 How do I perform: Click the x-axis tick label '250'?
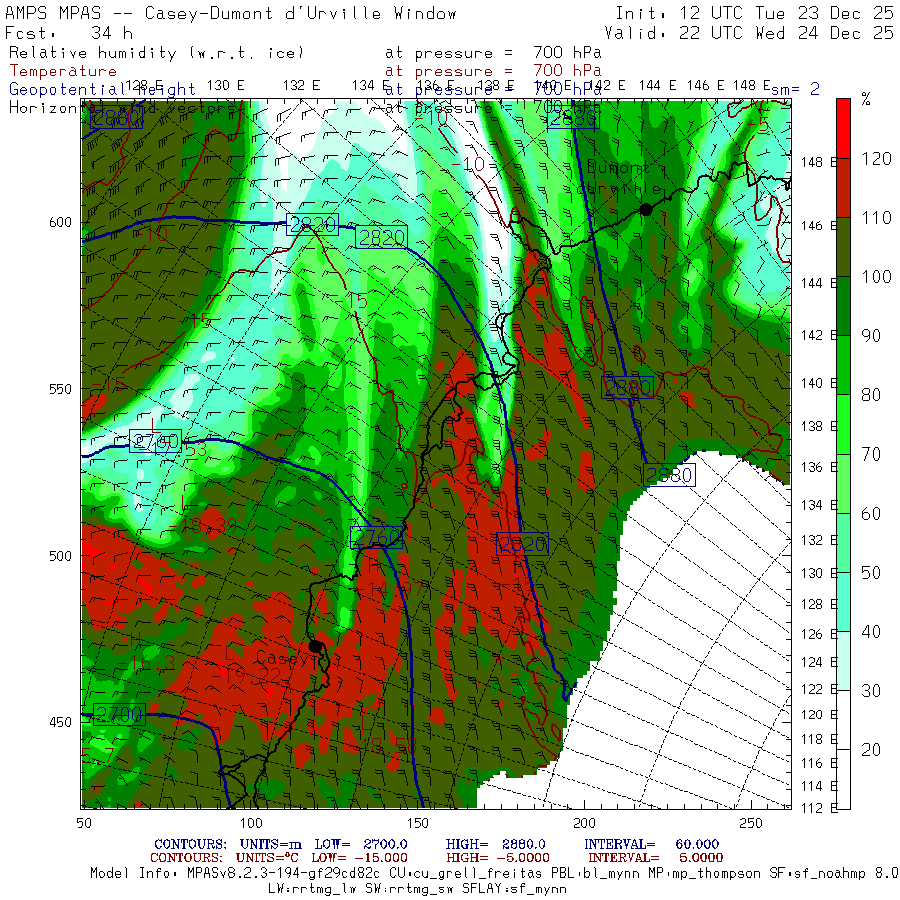coord(751,823)
